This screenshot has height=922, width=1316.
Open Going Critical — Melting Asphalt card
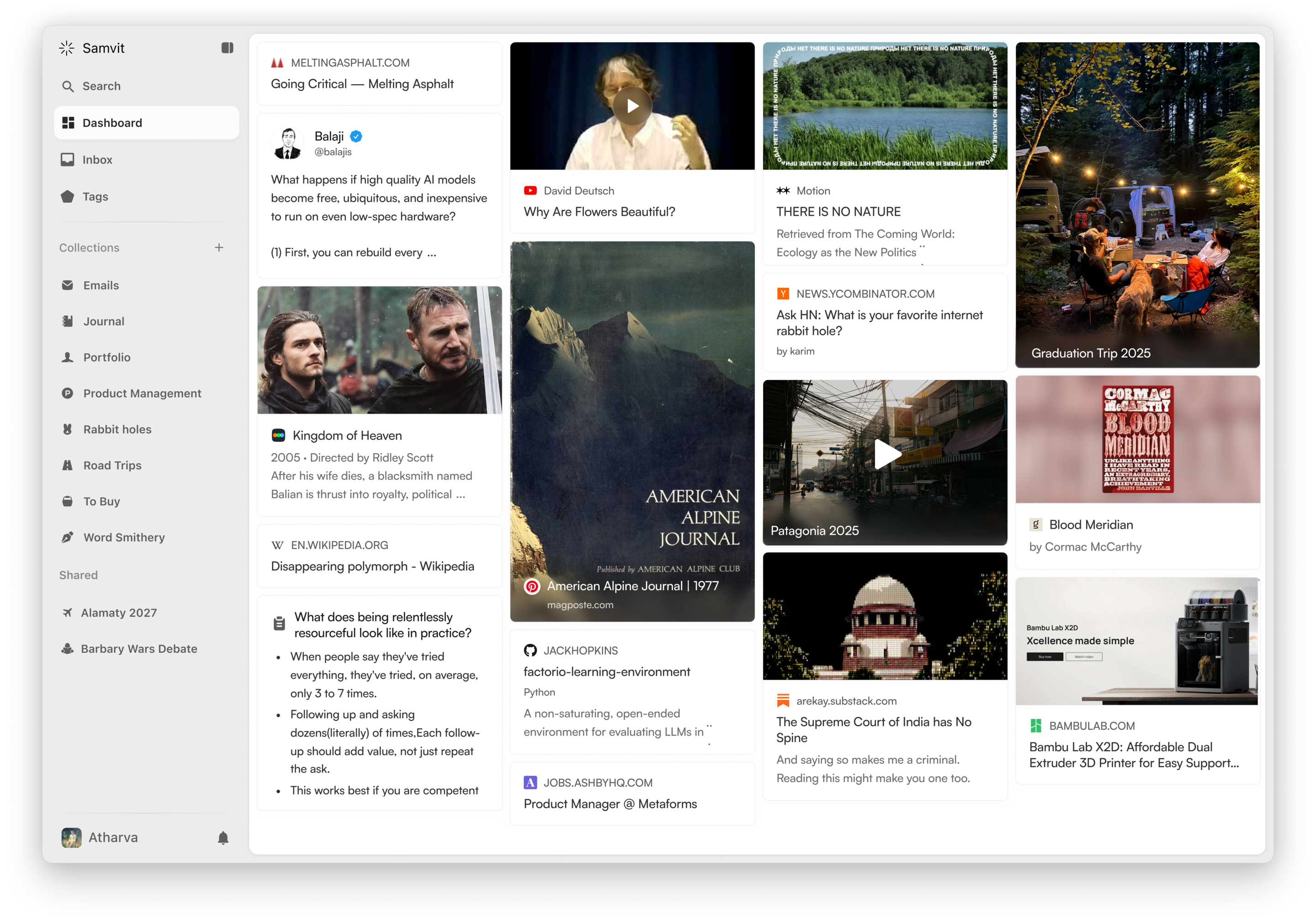coord(379,74)
